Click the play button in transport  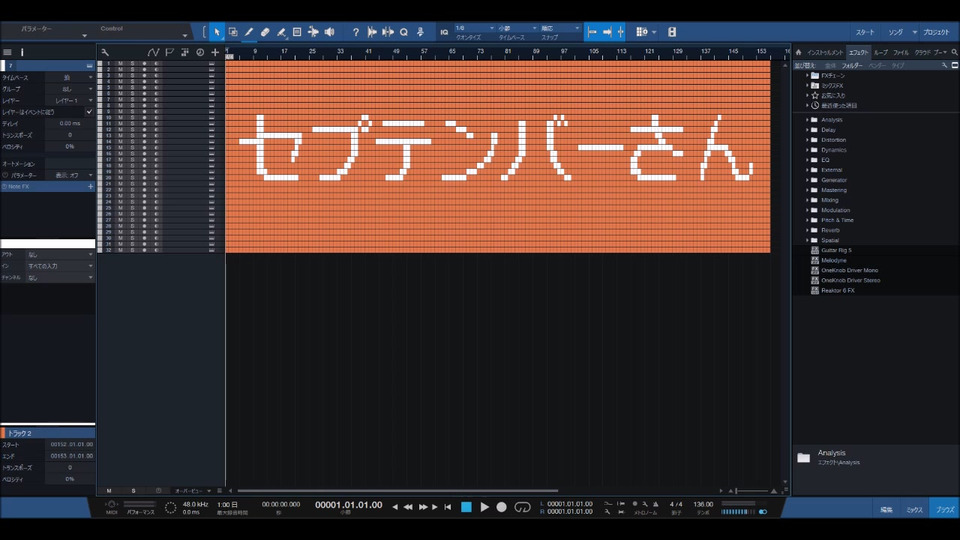click(484, 507)
